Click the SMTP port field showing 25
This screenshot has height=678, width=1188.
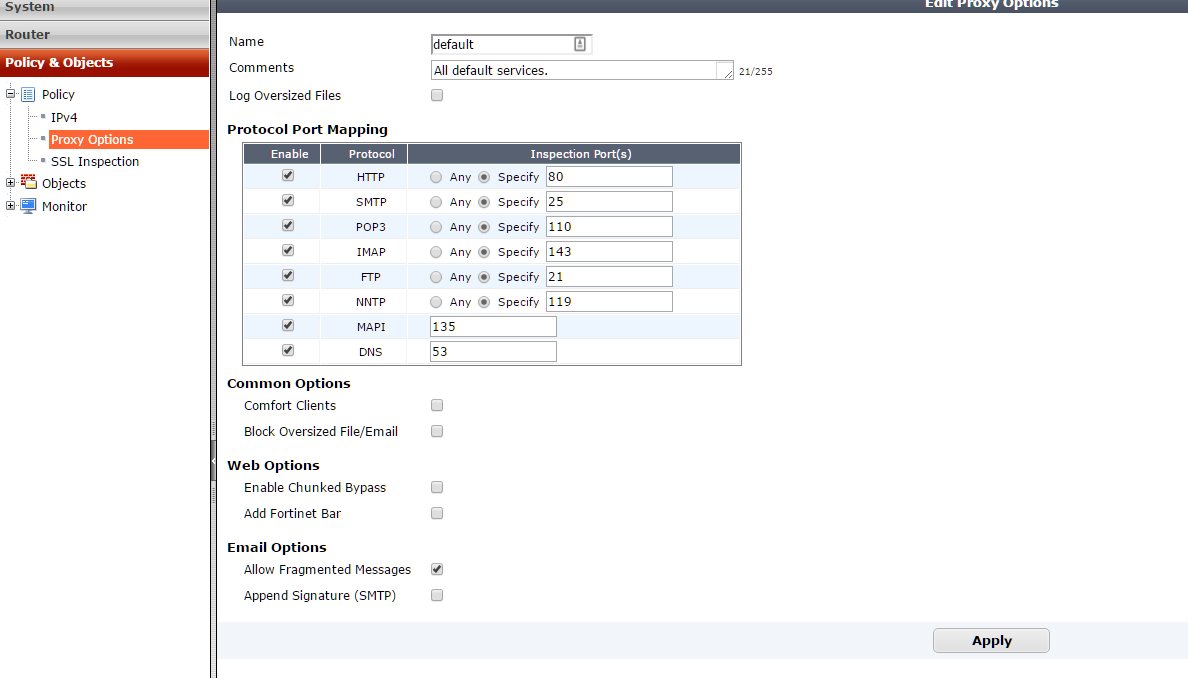(609, 202)
